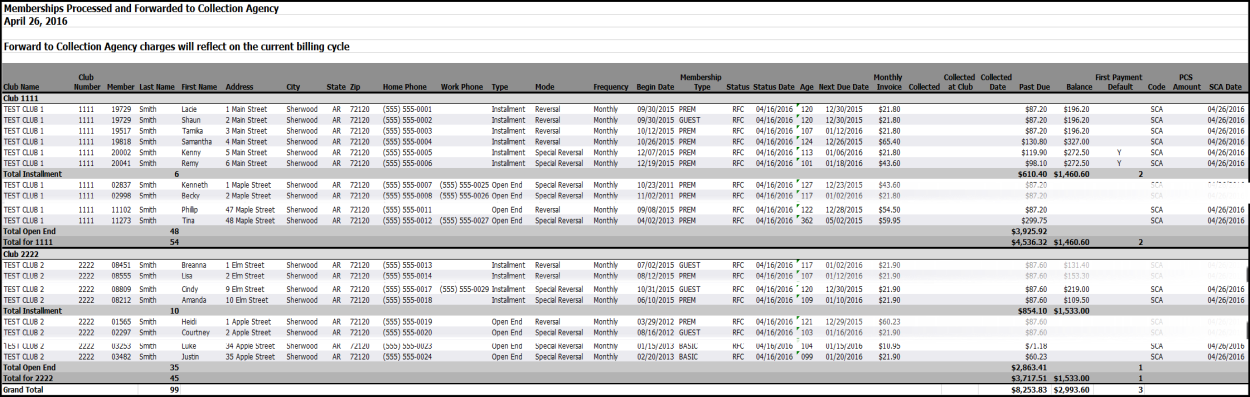
Task: Click the 'PCS Amount' column header
Action: 1187,82
